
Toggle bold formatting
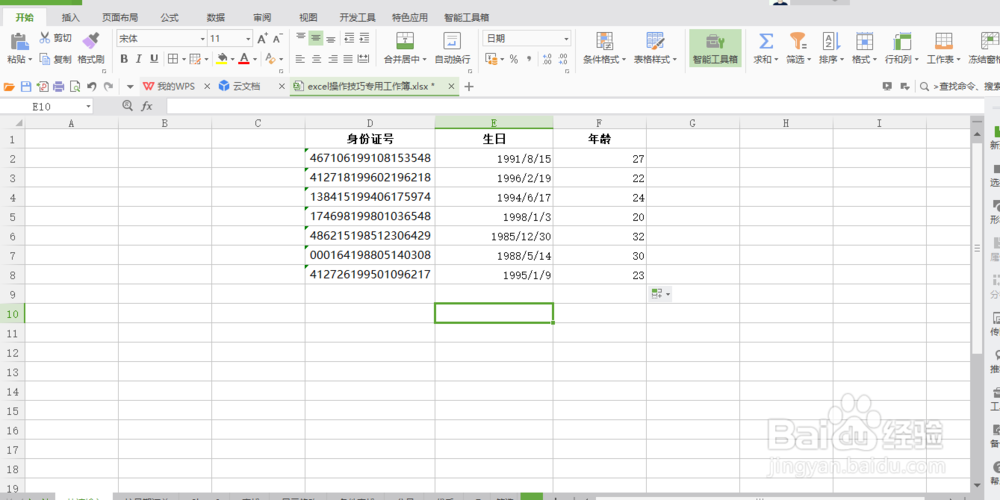pos(124,59)
